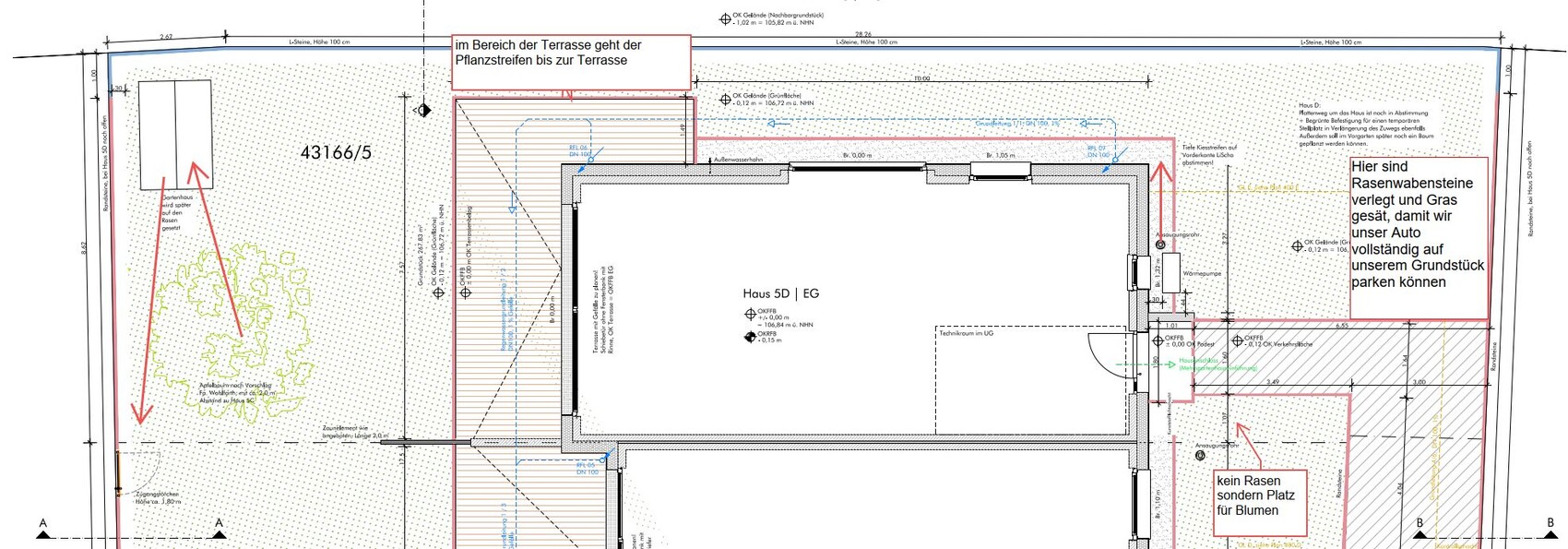
Task: Select the red arrow pointing at Gartenhaus
Action: click(217, 249)
